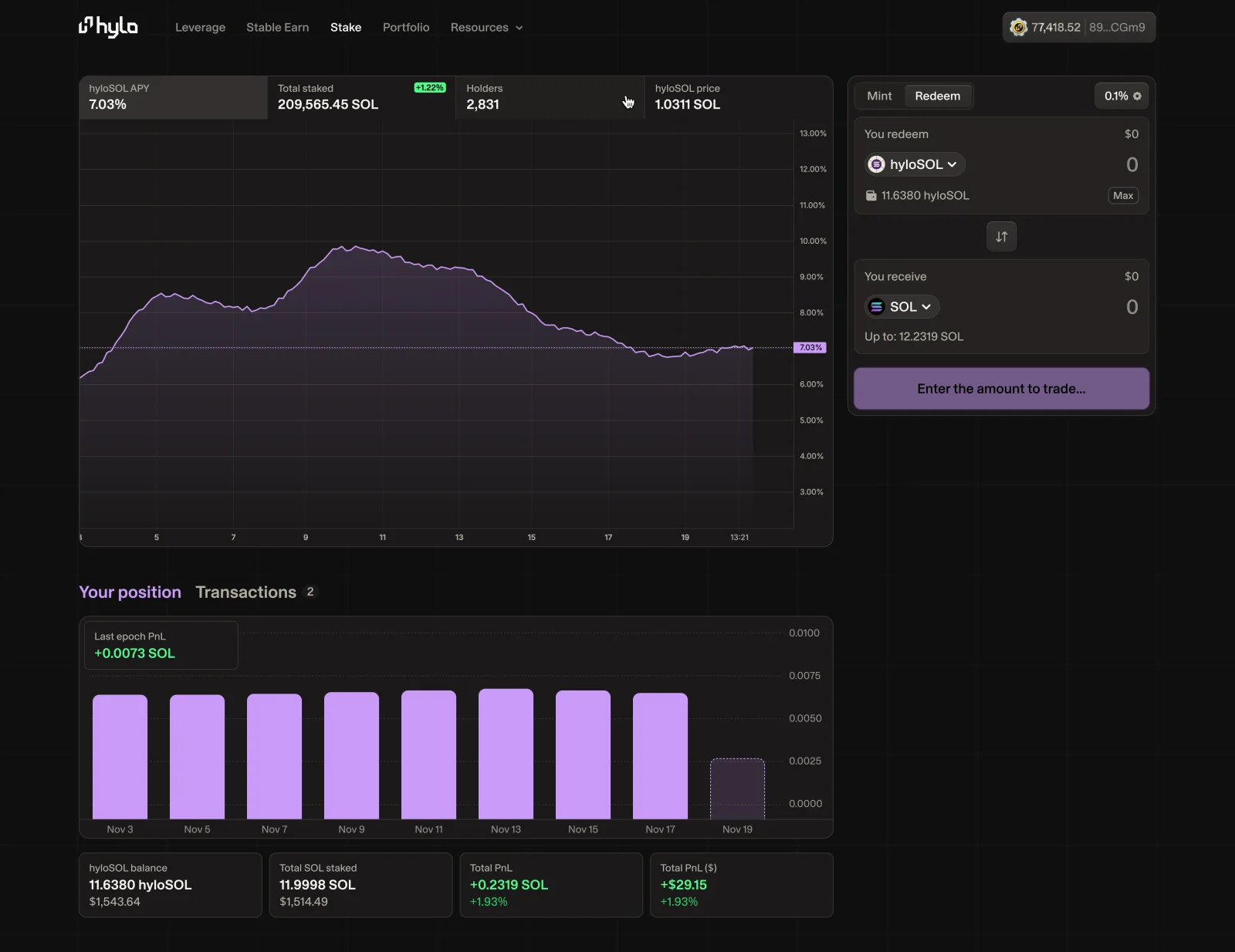
Task: Select the Holders stat card
Action: pos(550,97)
